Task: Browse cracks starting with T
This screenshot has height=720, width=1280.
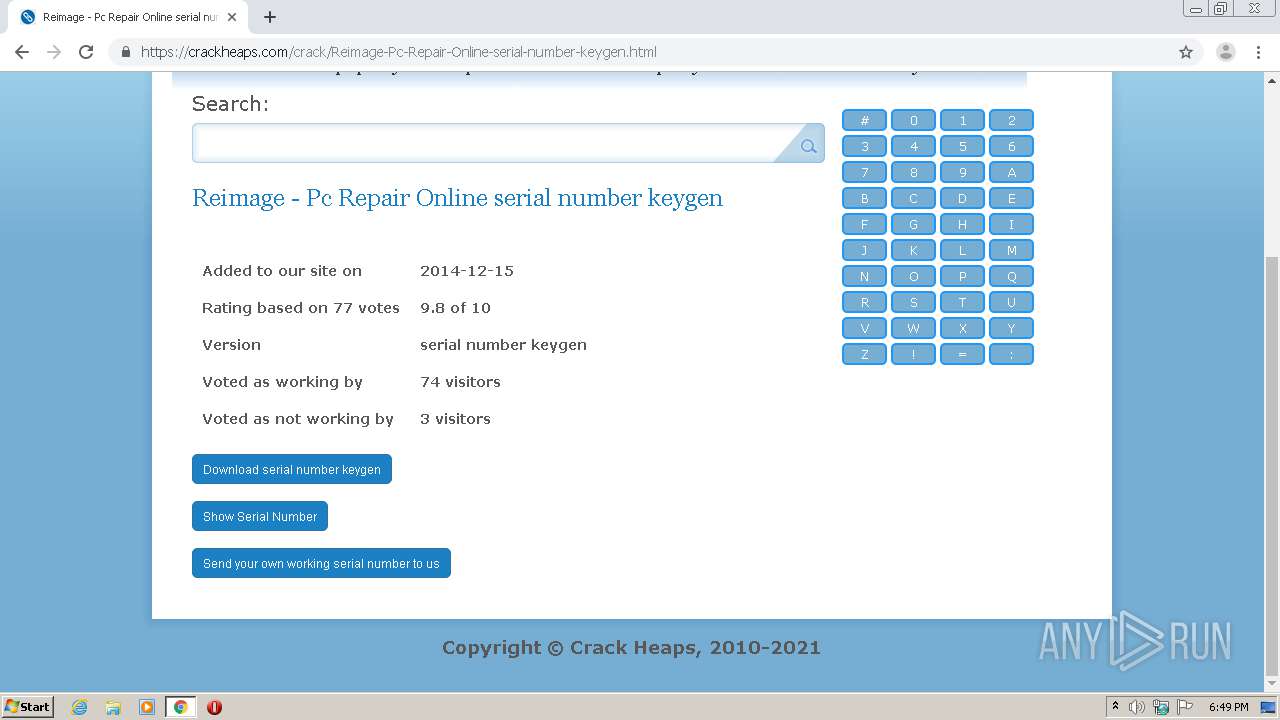Action: [x=962, y=302]
